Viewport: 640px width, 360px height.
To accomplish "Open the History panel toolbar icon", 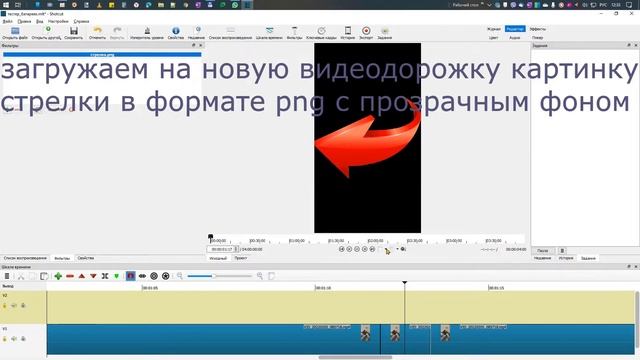I will 348,31.
